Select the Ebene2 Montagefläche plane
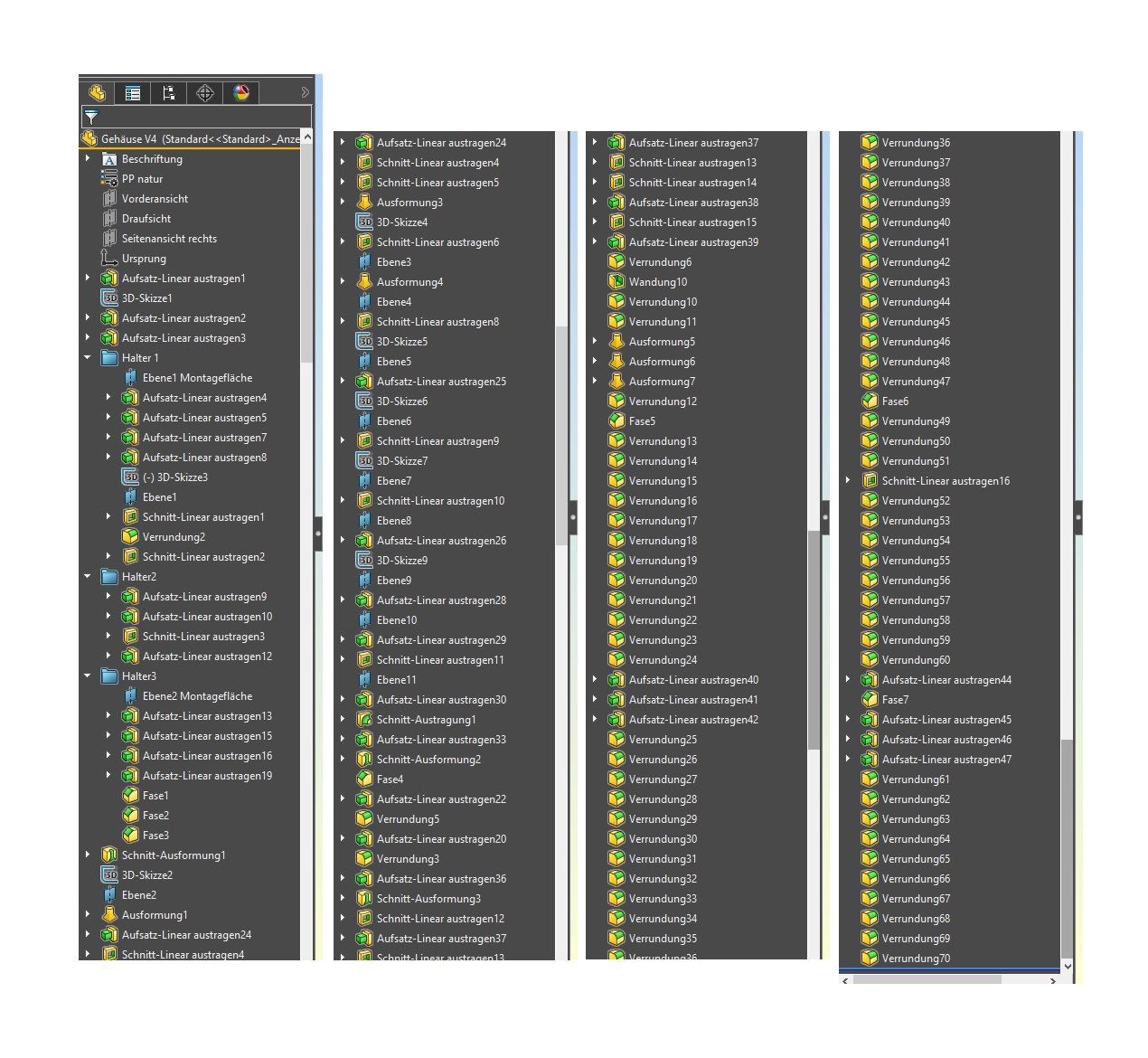The image size is (1148, 1058). point(196,696)
